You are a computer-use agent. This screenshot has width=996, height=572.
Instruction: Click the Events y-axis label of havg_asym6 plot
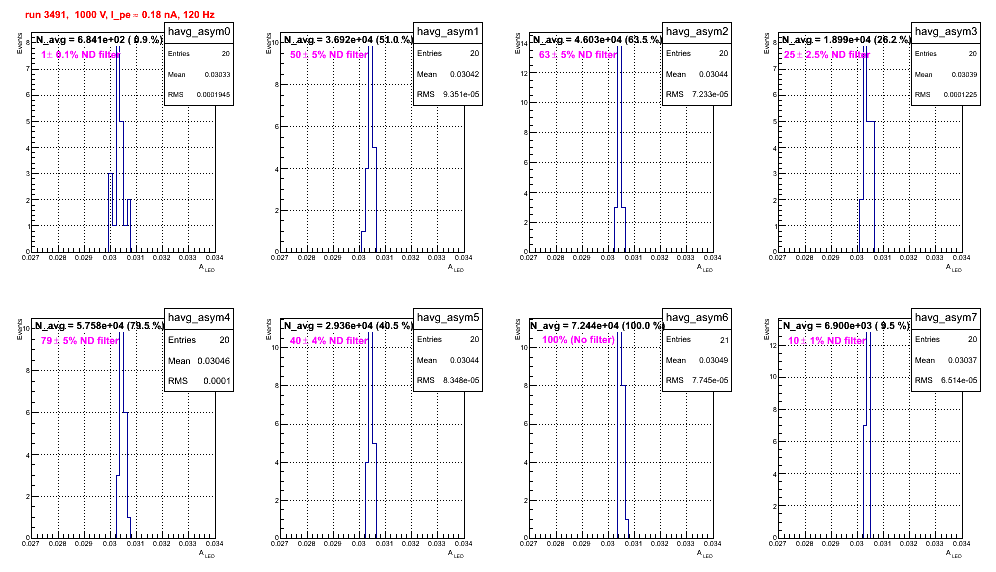point(518,329)
